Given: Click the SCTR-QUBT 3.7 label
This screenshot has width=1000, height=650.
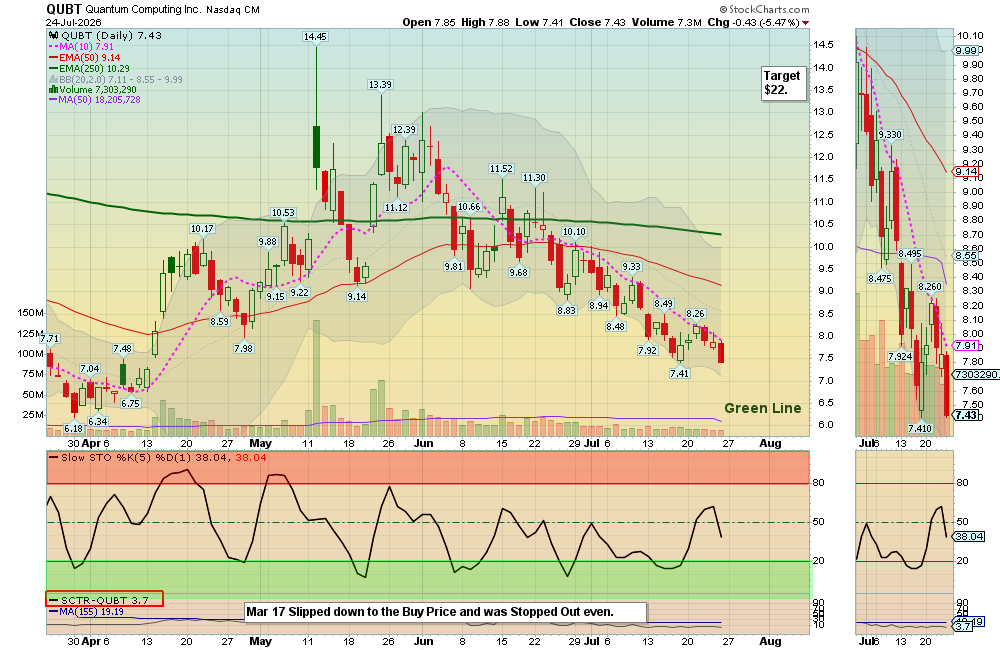Looking at the screenshot, I should 105,600.
